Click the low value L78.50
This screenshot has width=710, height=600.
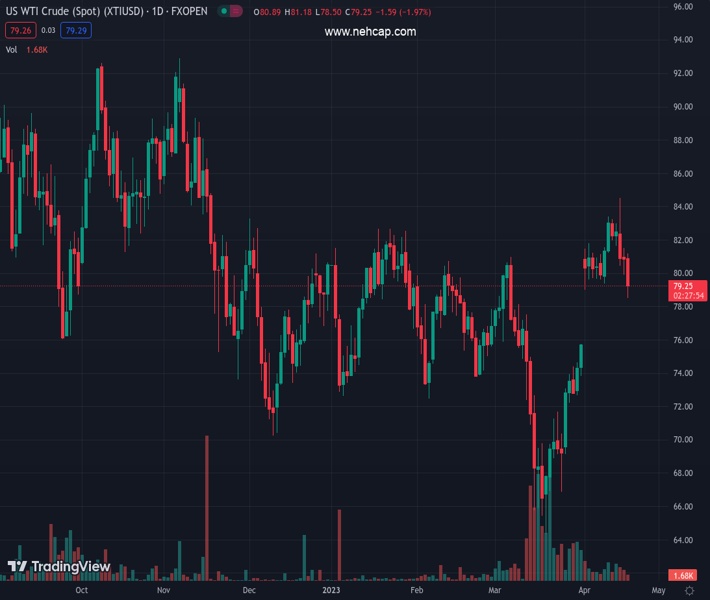pyautogui.click(x=328, y=12)
